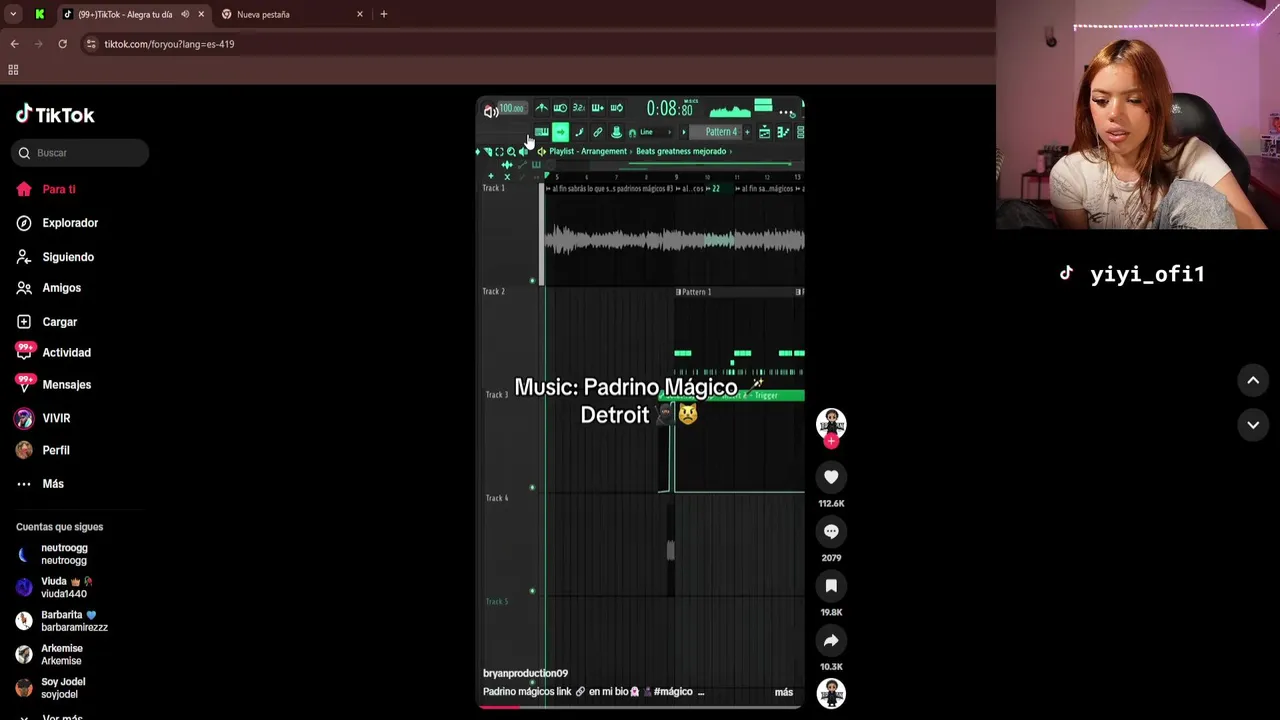Open the bryanproduction09 profile link
This screenshot has width=1280, height=720.
click(x=525, y=674)
